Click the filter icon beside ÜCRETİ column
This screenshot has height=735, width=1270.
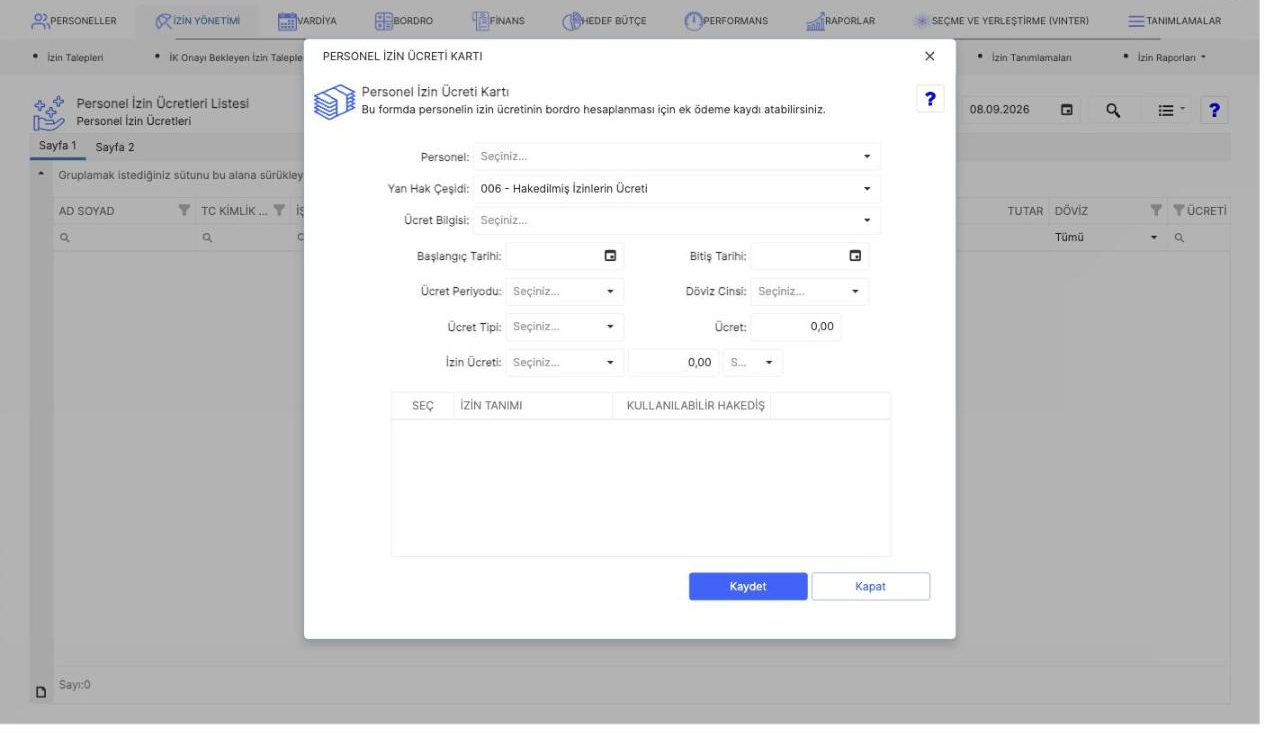(1180, 211)
